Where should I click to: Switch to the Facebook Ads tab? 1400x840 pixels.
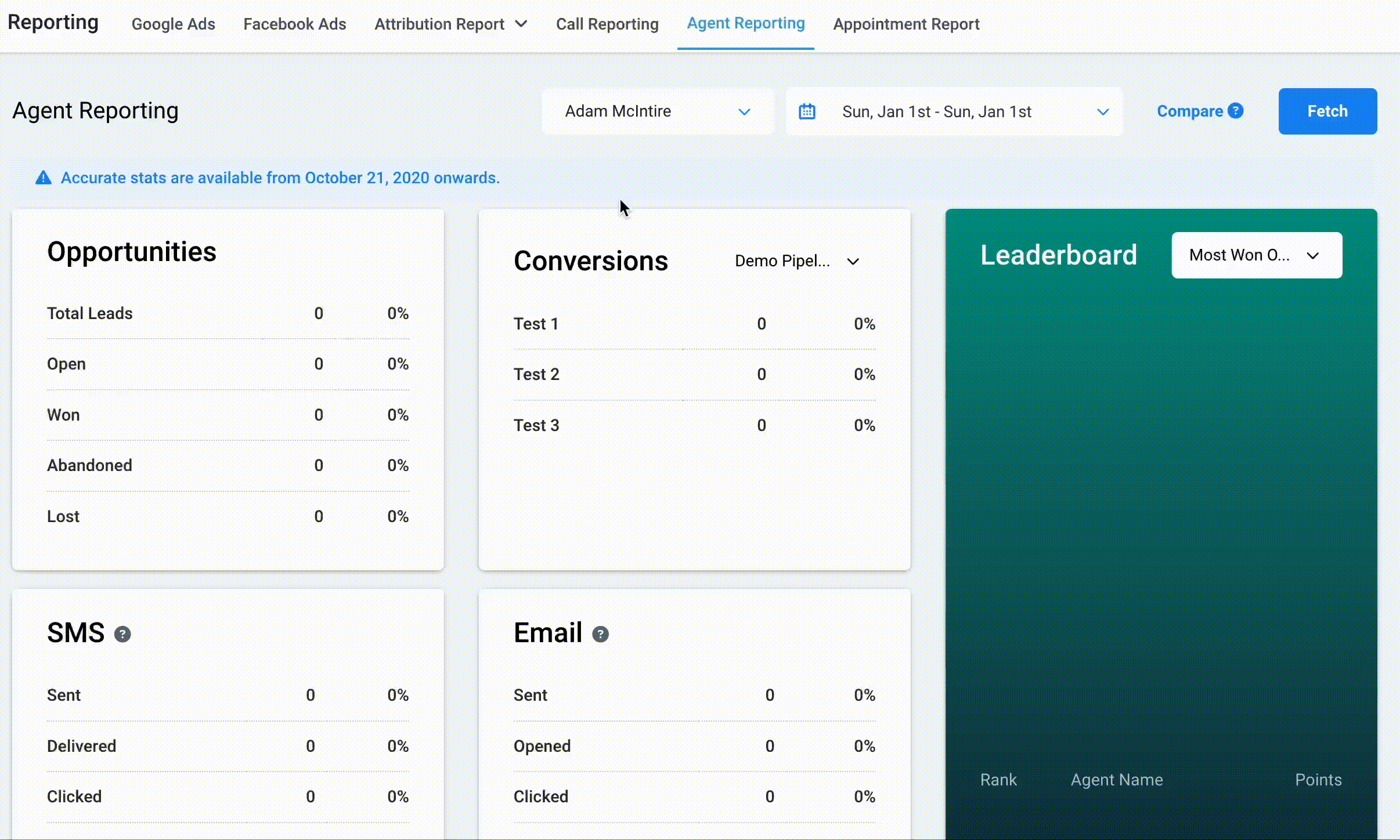click(x=294, y=24)
